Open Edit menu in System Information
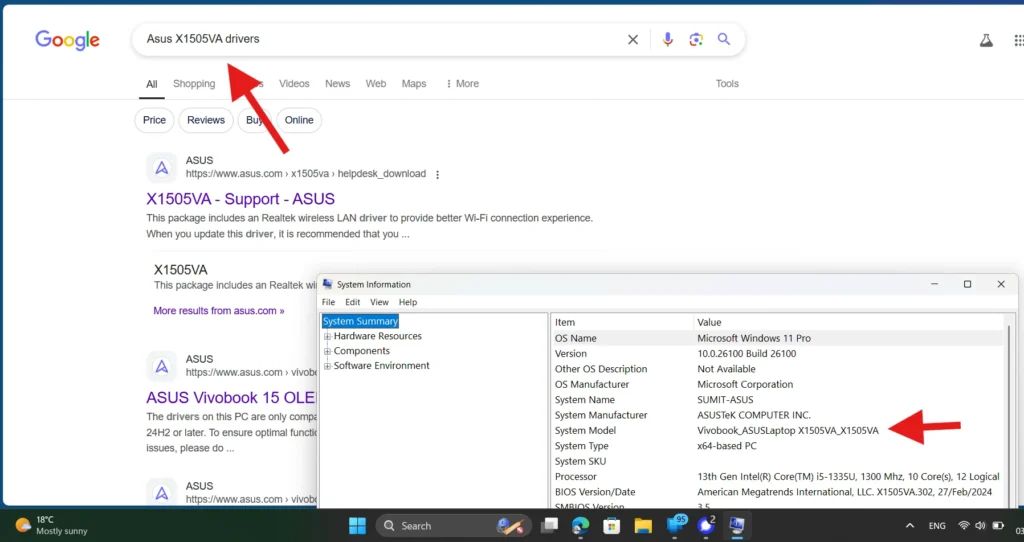1024x542 pixels. tap(353, 302)
